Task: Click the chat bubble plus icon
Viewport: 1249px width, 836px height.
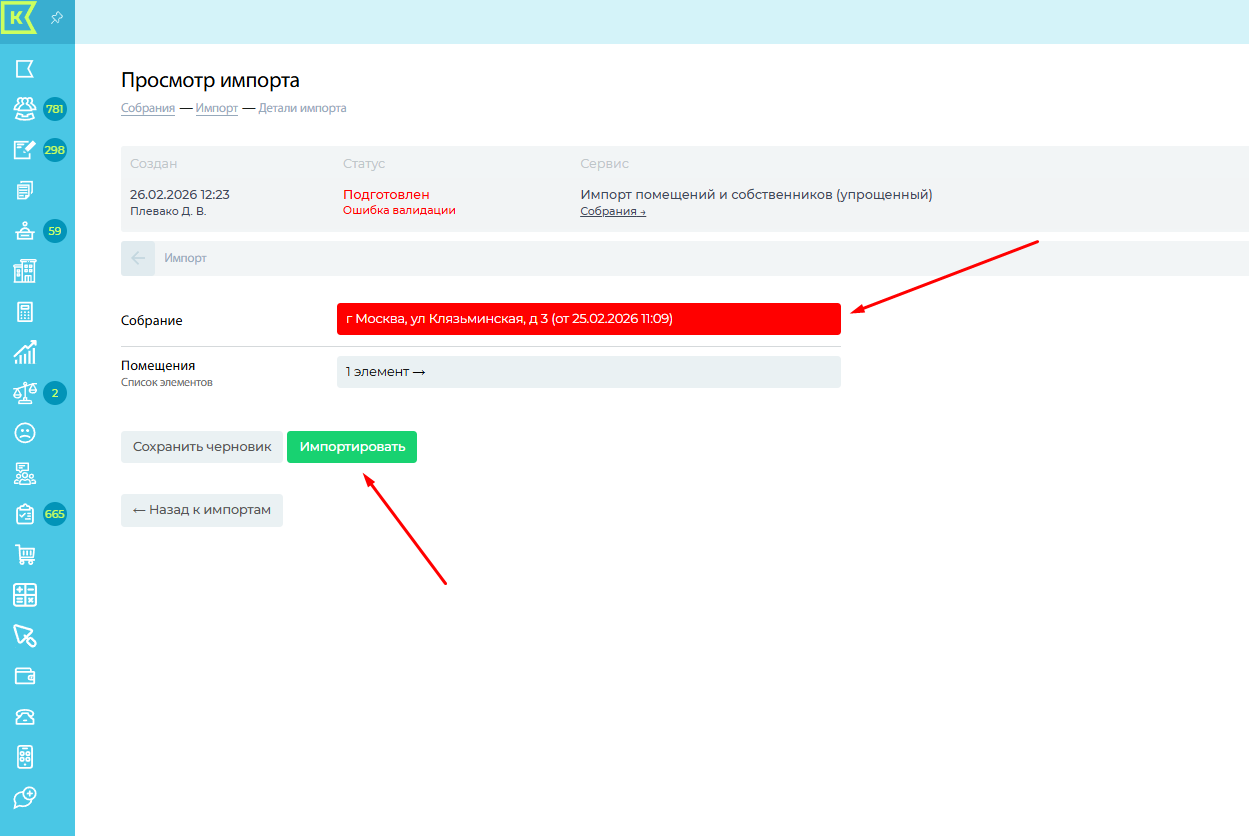Action: point(25,798)
